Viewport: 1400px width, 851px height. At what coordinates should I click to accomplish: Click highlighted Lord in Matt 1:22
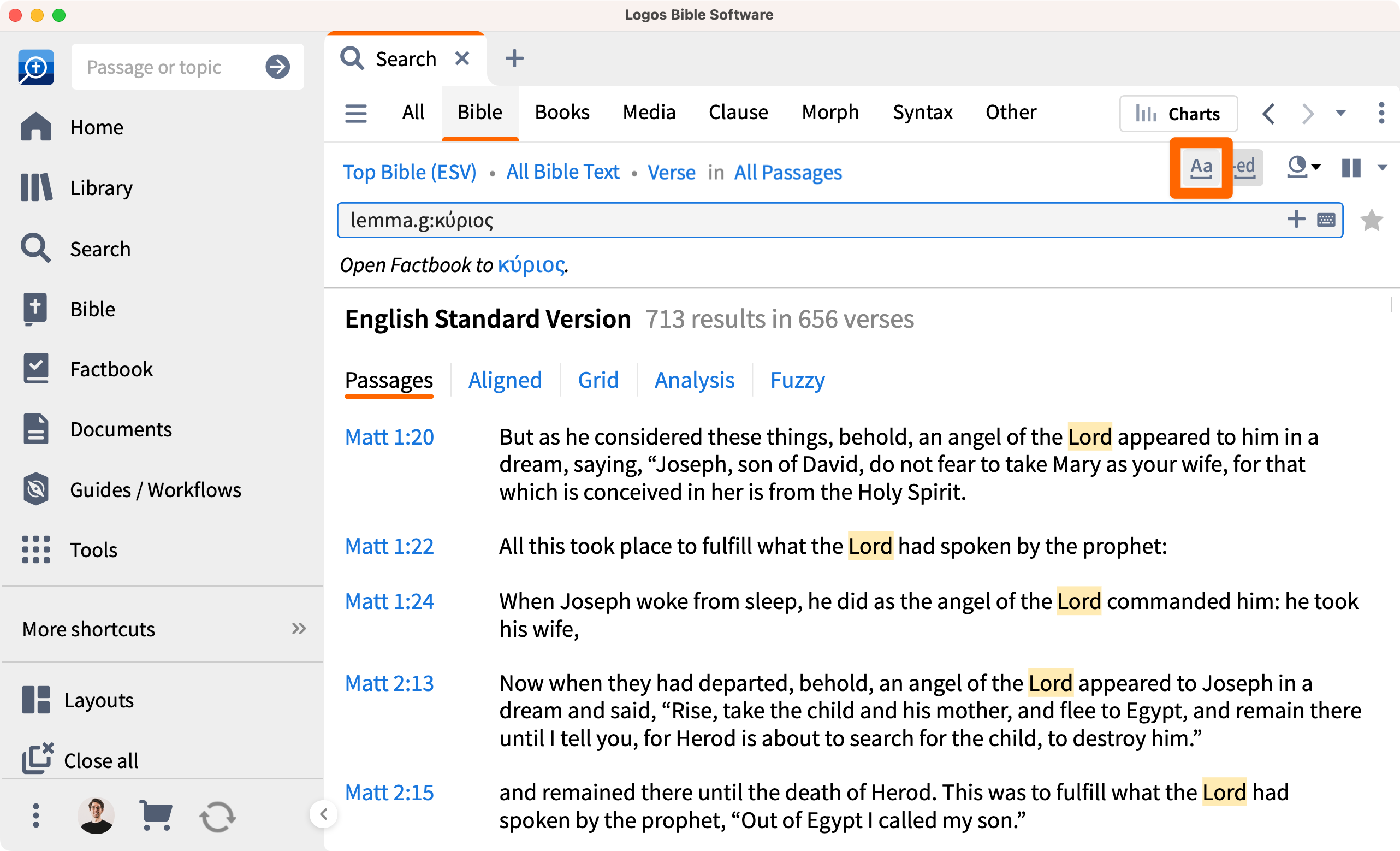(870, 546)
